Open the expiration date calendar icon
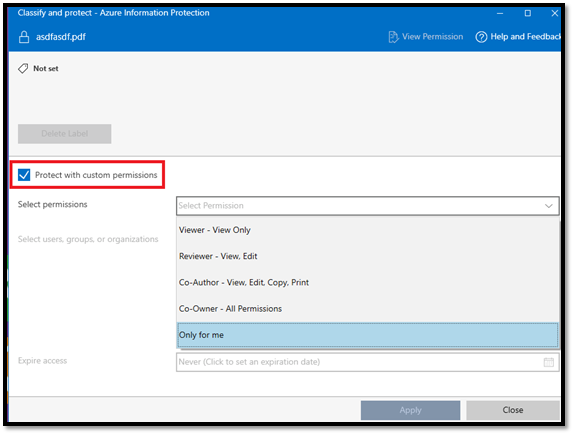Screen dimensions: 574x435 pos(549,362)
